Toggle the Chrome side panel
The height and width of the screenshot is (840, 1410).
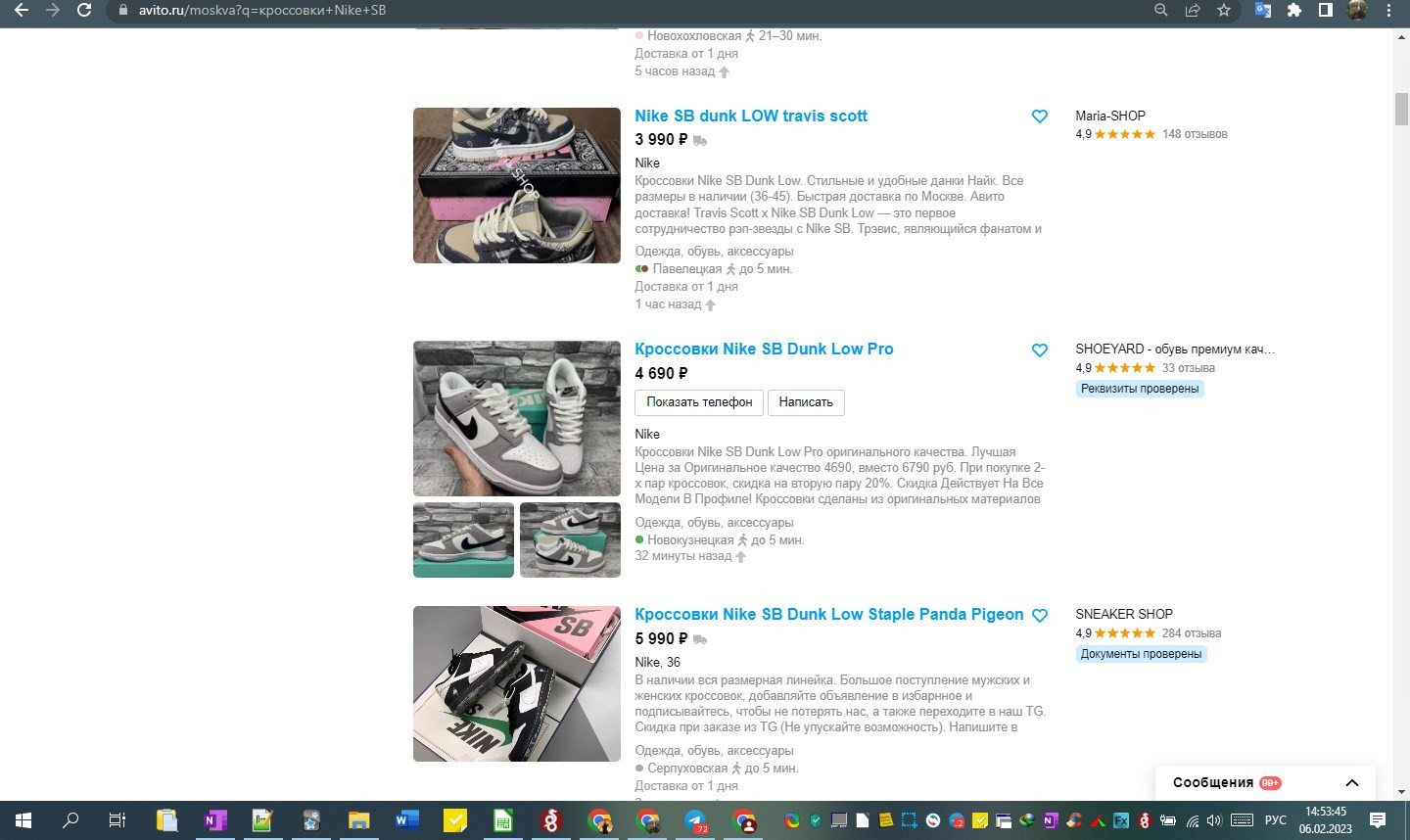1326,10
